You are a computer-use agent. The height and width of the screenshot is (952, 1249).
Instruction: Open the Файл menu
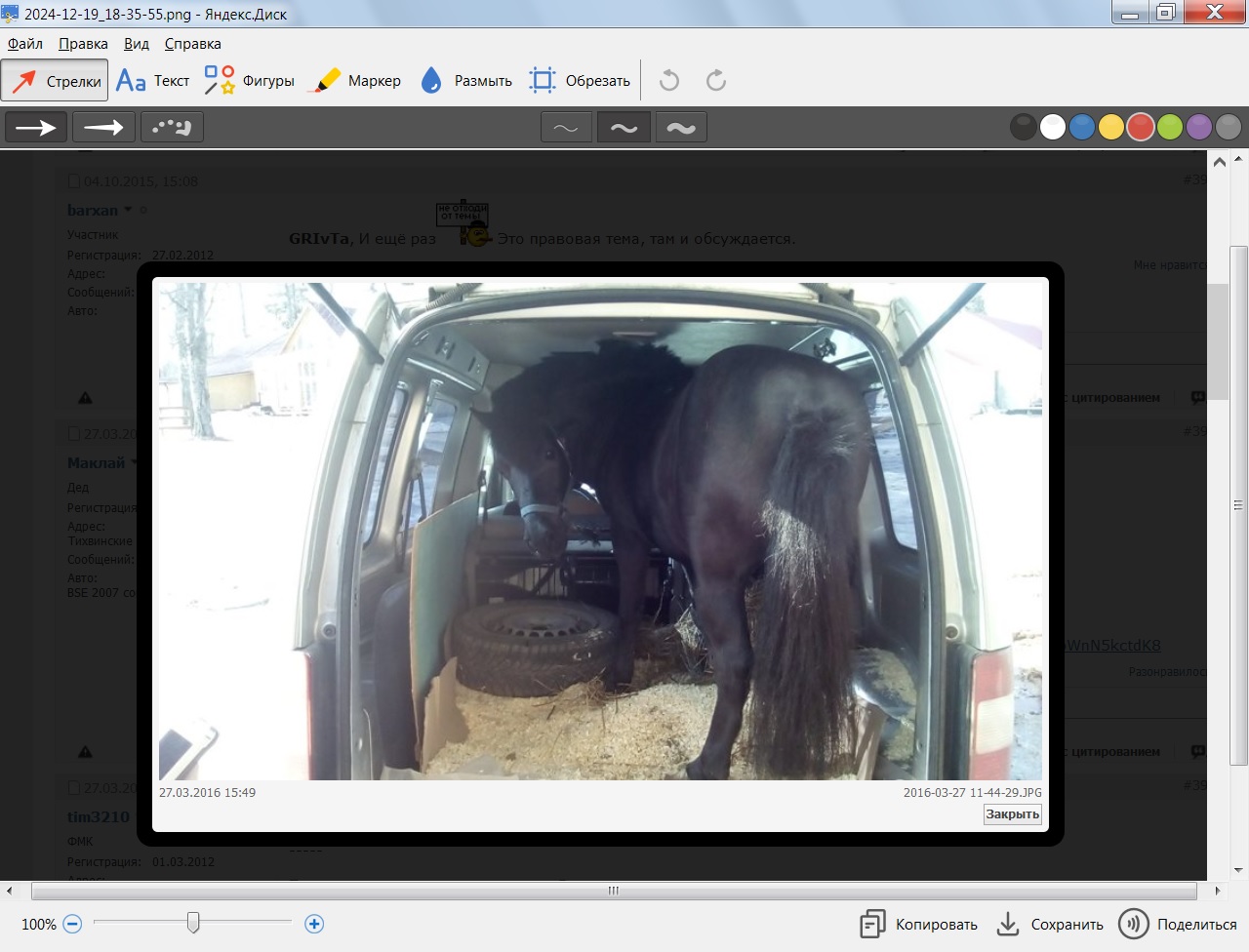click(x=25, y=44)
